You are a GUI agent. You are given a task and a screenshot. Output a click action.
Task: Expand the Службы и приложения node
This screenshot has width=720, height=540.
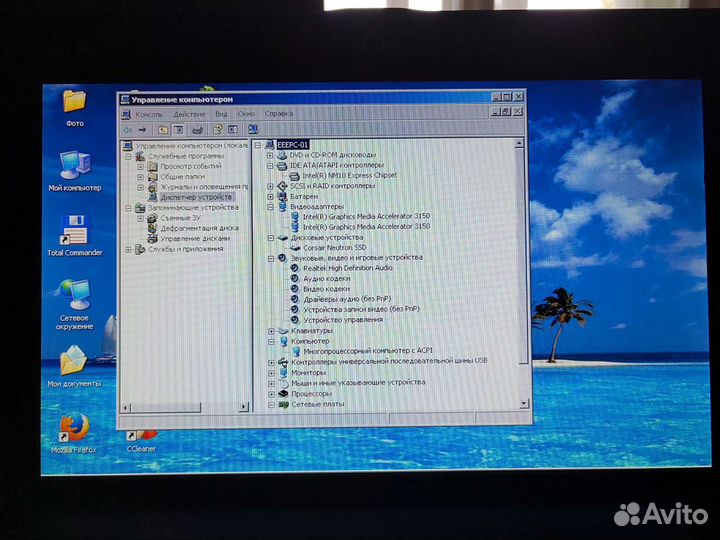coord(129,249)
